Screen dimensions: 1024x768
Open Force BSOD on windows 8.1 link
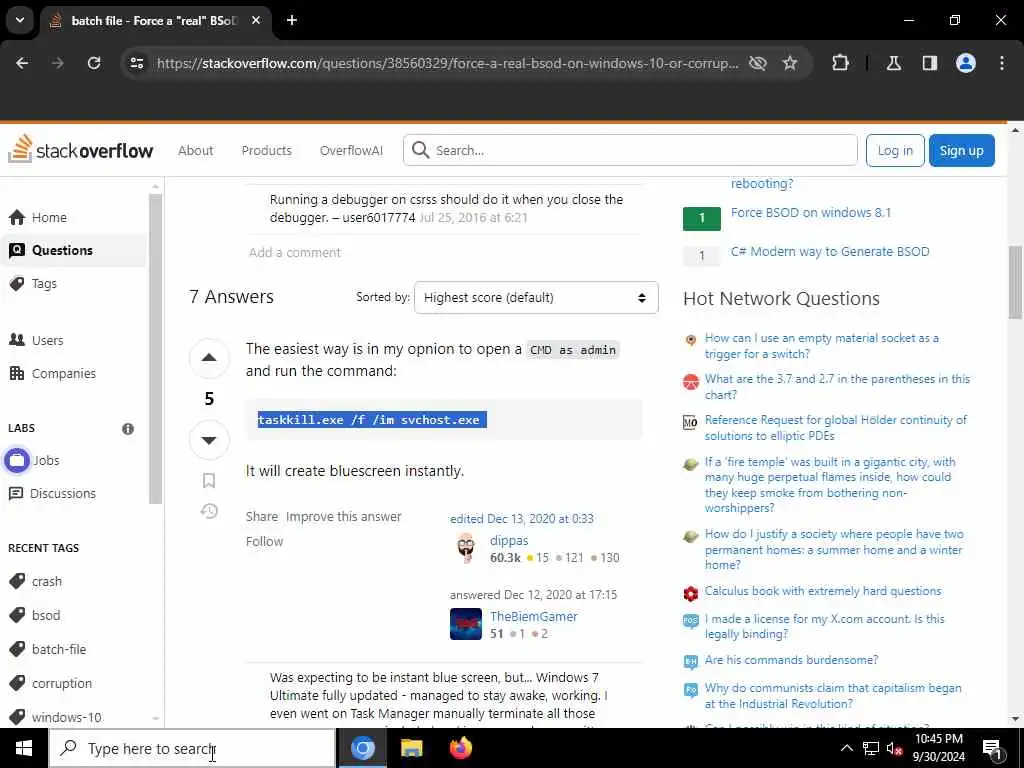point(810,212)
